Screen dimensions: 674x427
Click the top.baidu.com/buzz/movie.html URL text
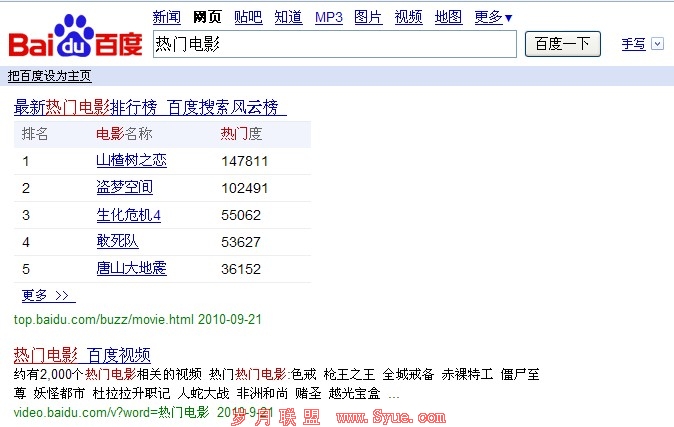(104, 319)
